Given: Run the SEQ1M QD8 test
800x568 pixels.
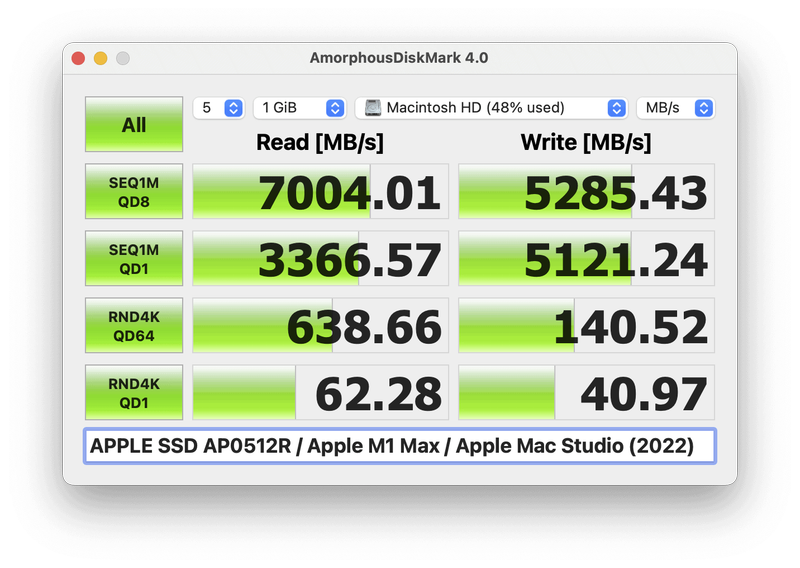Looking at the screenshot, I should click(134, 191).
